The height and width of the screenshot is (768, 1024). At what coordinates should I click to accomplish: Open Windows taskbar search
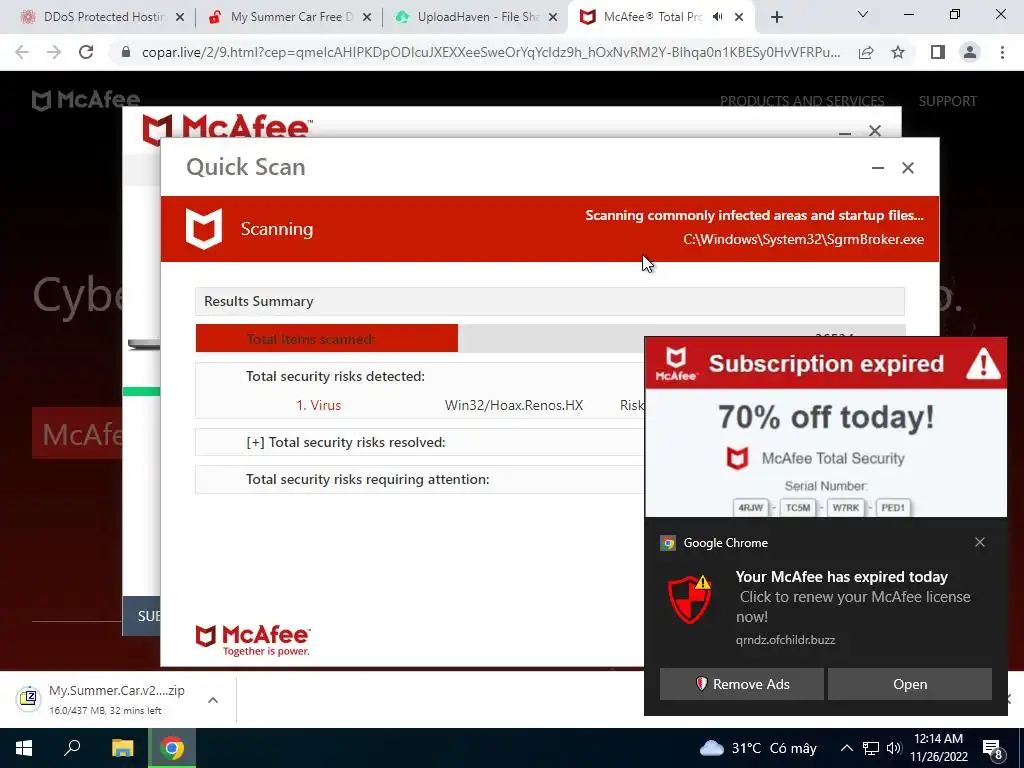point(72,748)
